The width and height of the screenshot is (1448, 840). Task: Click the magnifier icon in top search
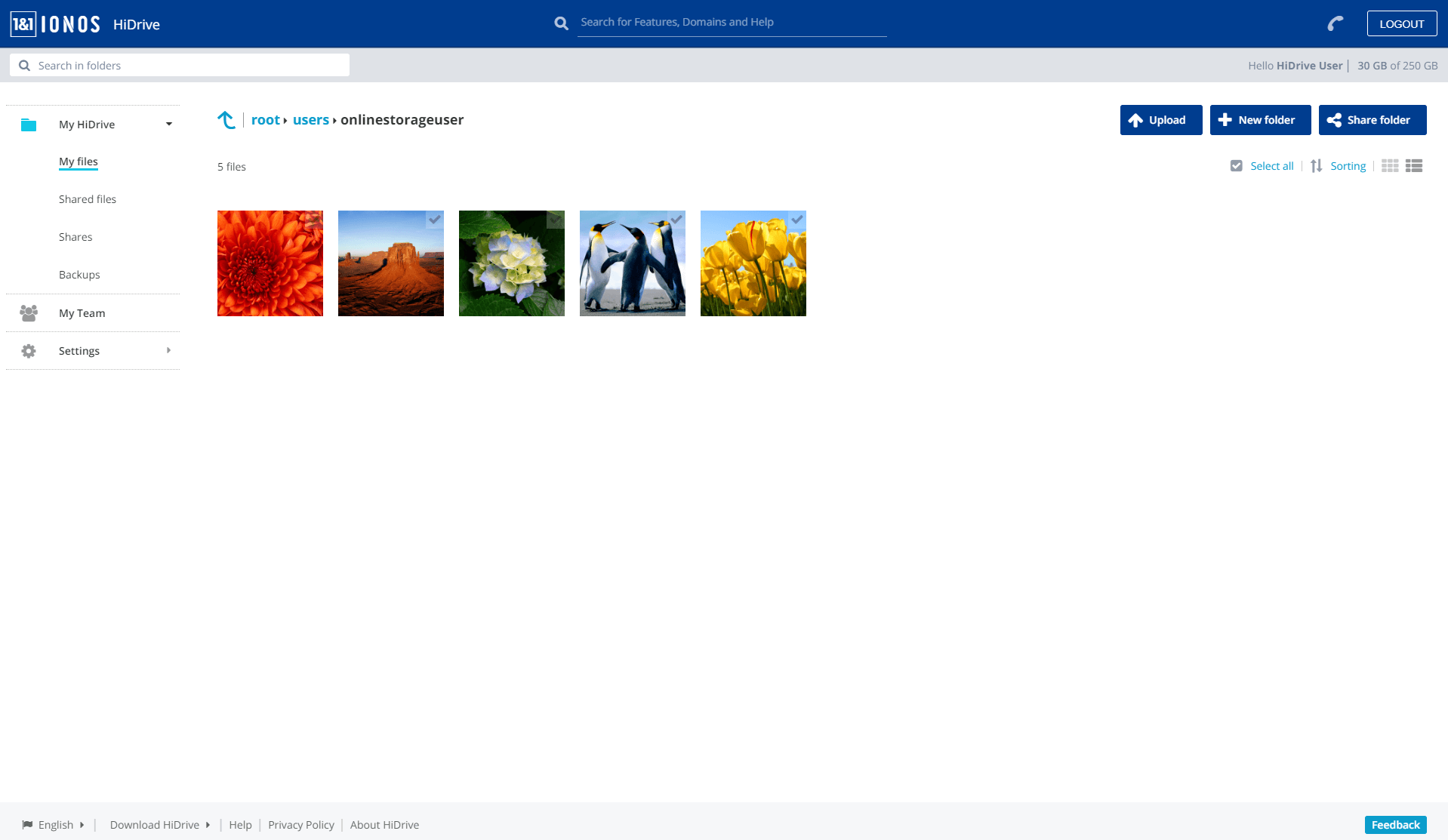[x=561, y=23]
